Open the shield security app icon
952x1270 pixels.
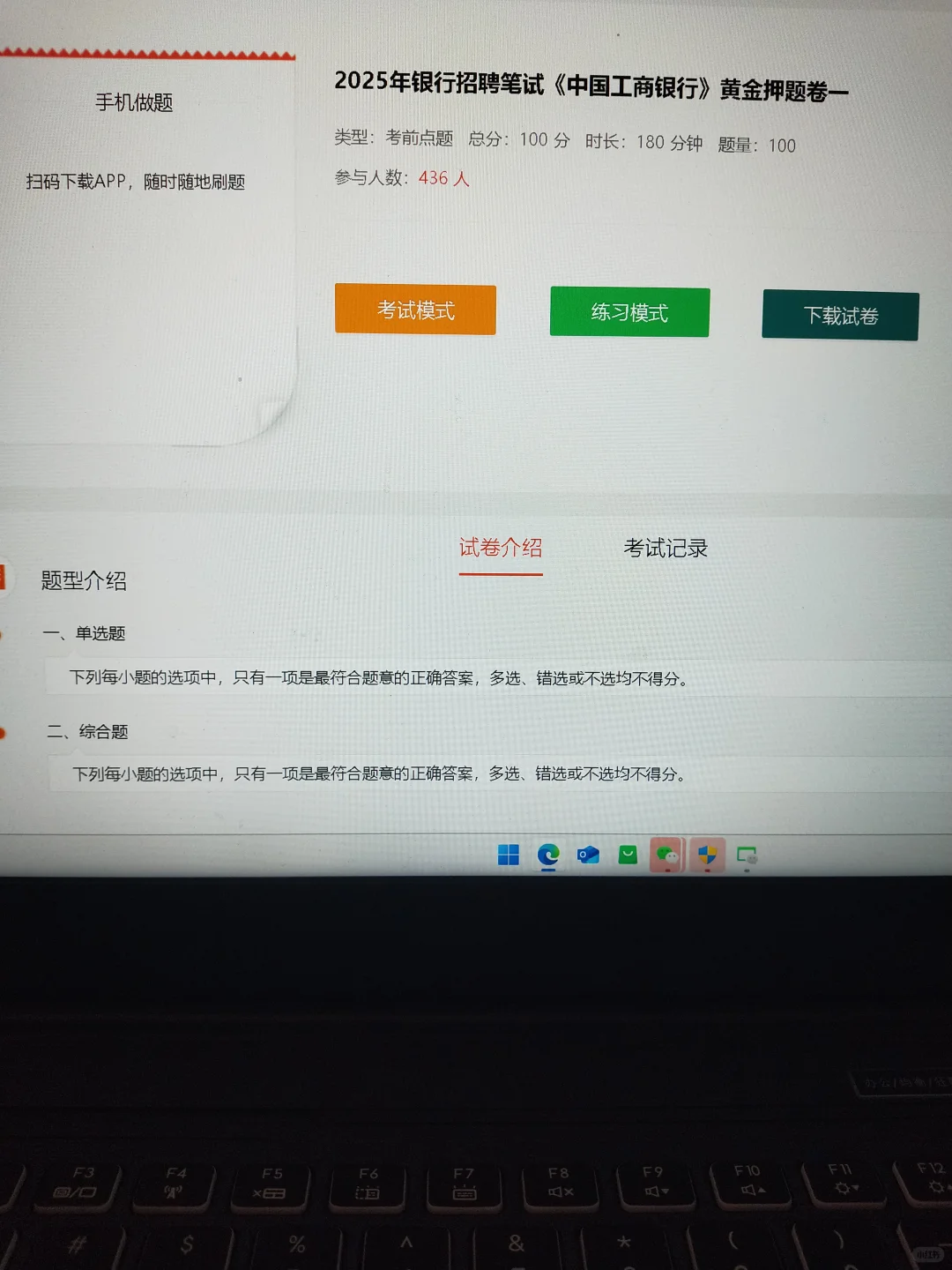[x=707, y=855]
